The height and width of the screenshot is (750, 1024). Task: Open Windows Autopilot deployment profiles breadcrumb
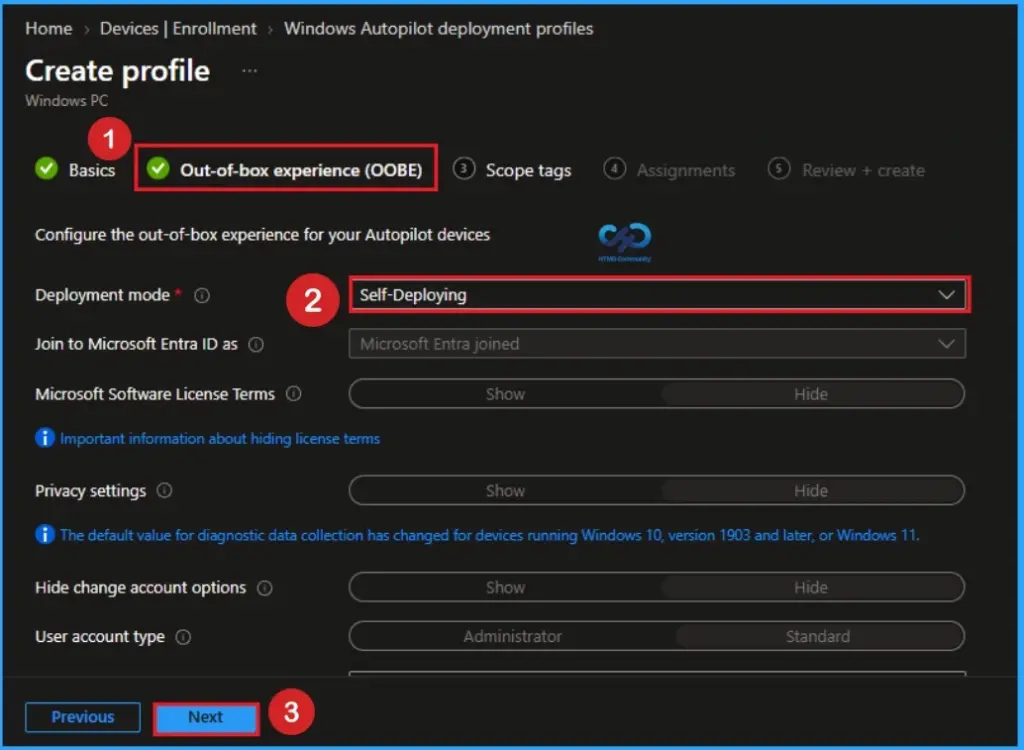point(438,29)
